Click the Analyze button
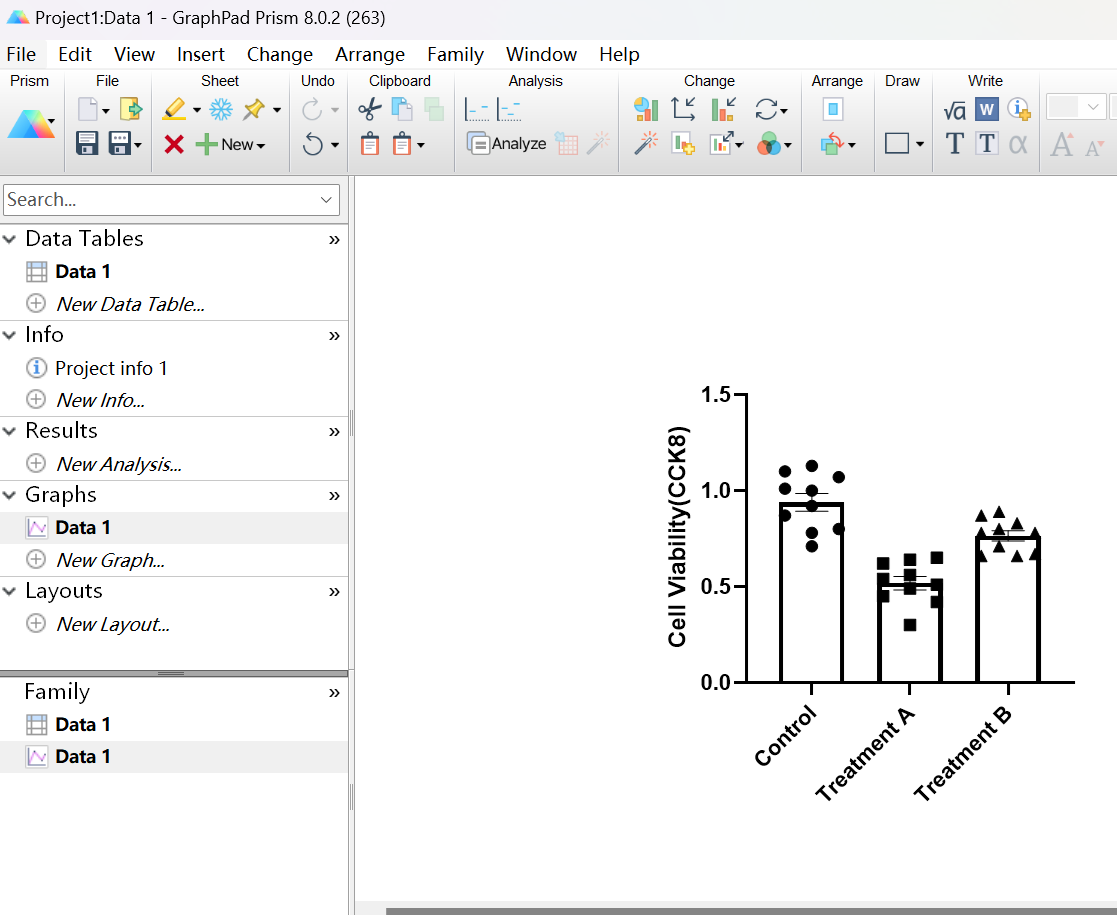Screen dimensions: 1117x915 coord(508,144)
